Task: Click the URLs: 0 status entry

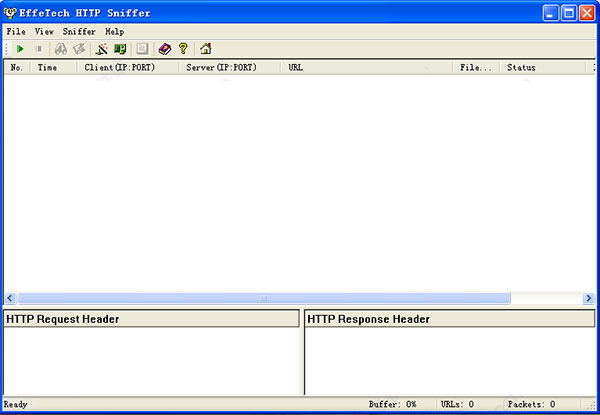Action: click(457, 404)
